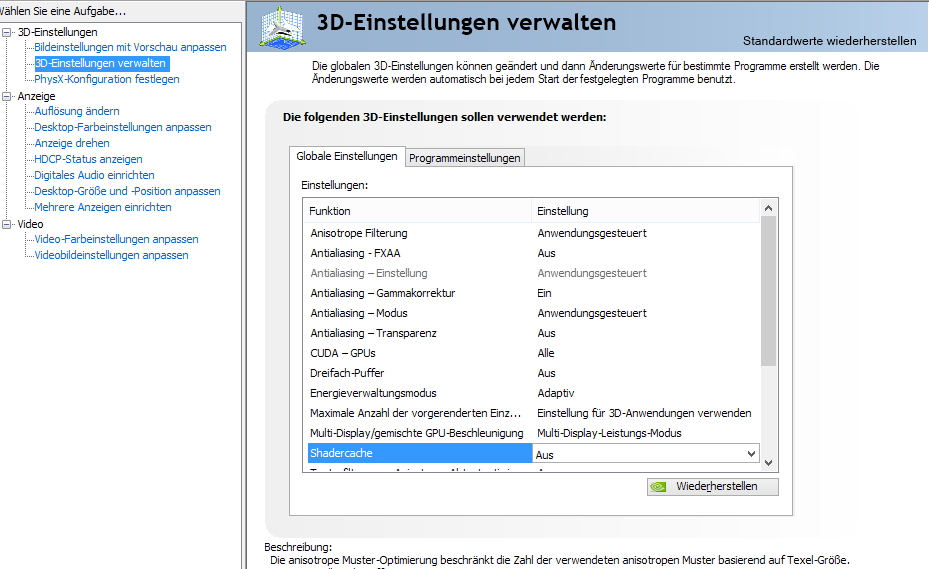
Task: Click NVIDIA logo on Wiederherstellen button
Action: coord(658,487)
